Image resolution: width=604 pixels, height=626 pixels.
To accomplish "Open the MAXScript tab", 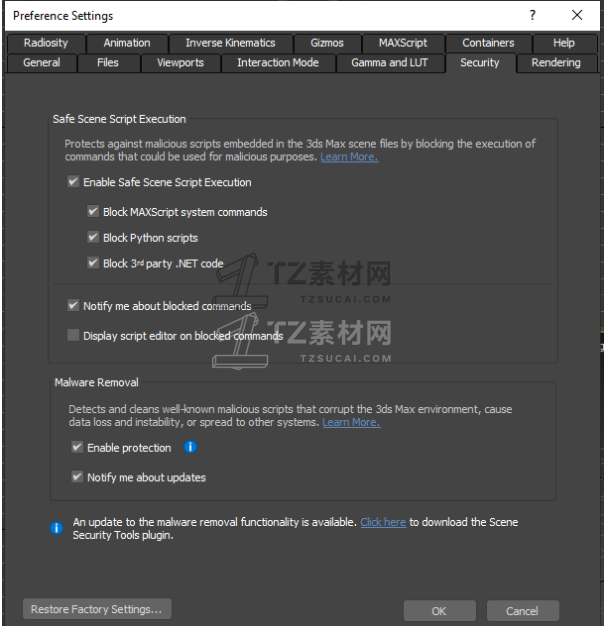I will coord(403,43).
